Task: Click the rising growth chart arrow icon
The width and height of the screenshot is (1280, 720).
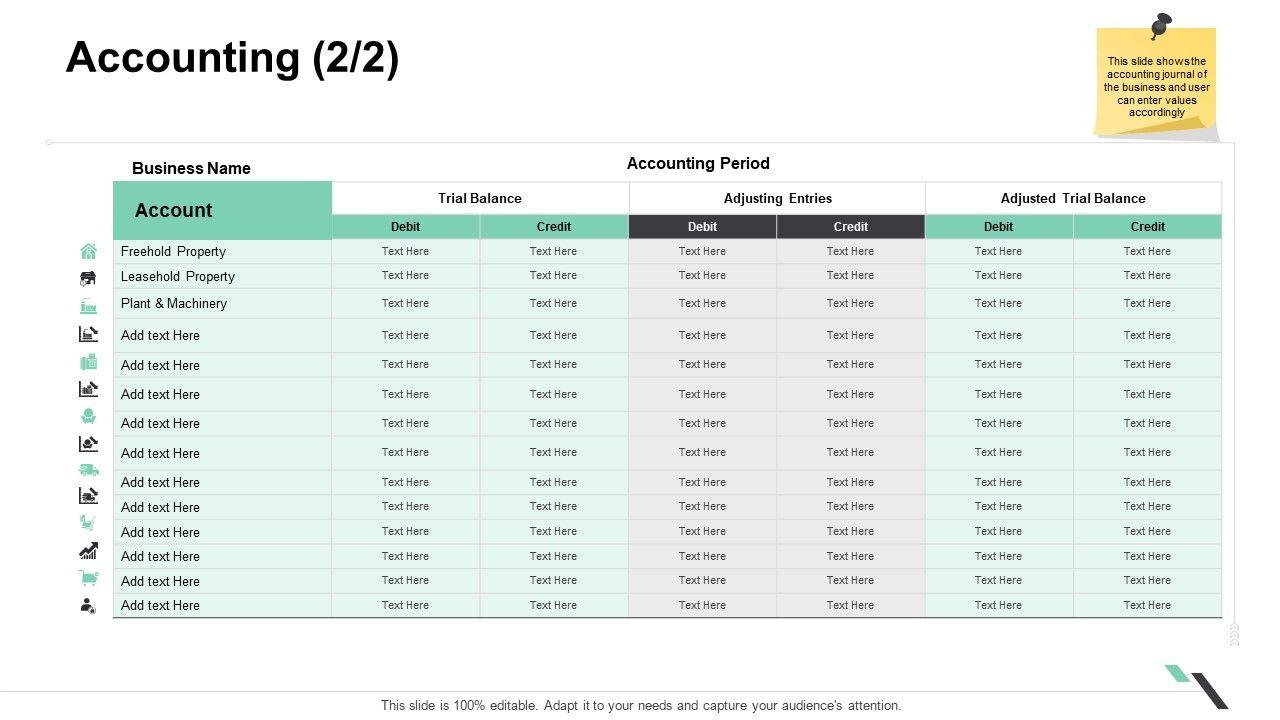Action: pyautogui.click(x=88, y=551)
